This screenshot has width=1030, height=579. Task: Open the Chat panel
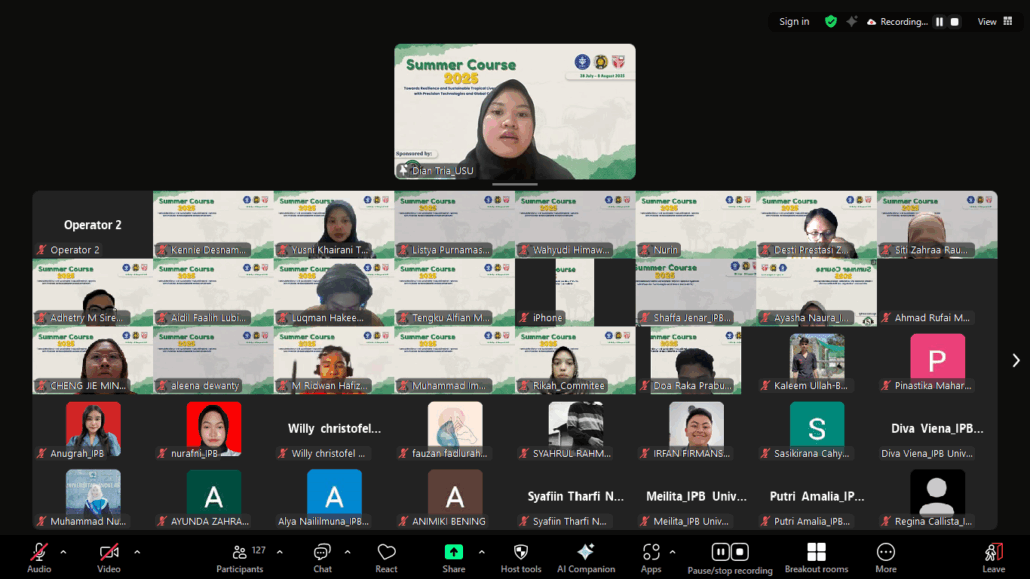tap(322, 553)
